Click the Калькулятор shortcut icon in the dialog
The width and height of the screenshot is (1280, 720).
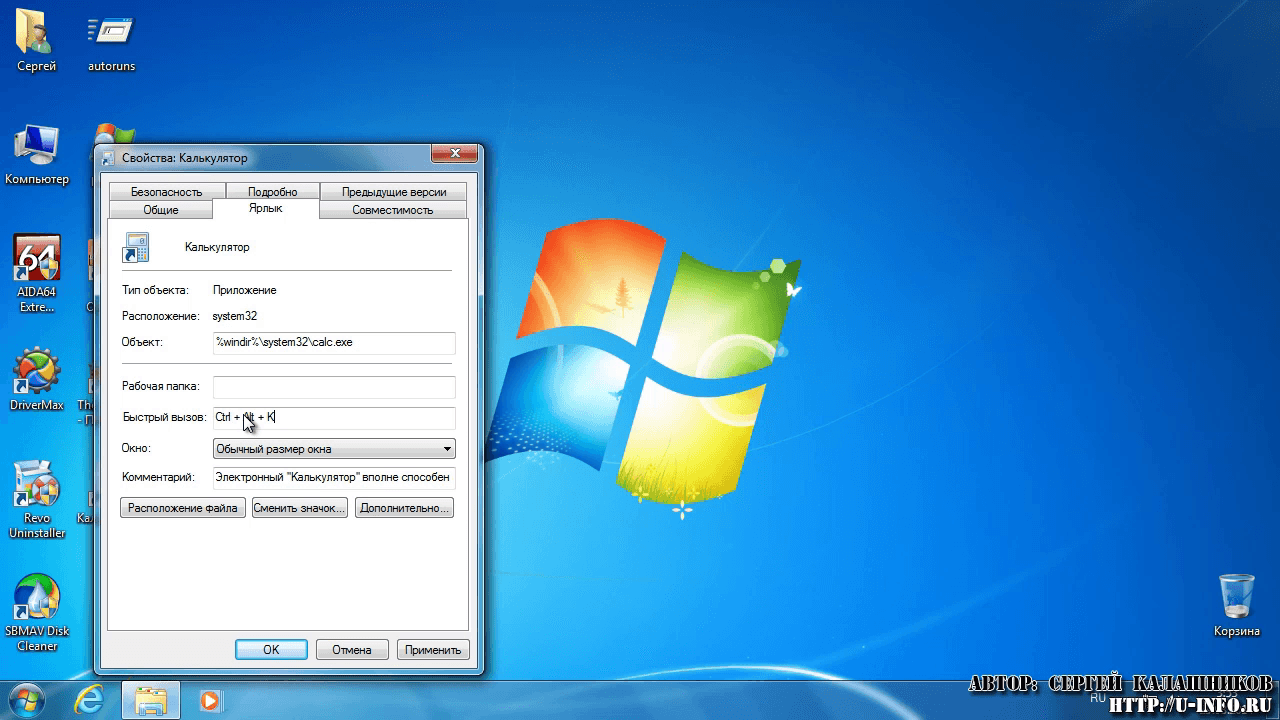click(x=135, y=247)
